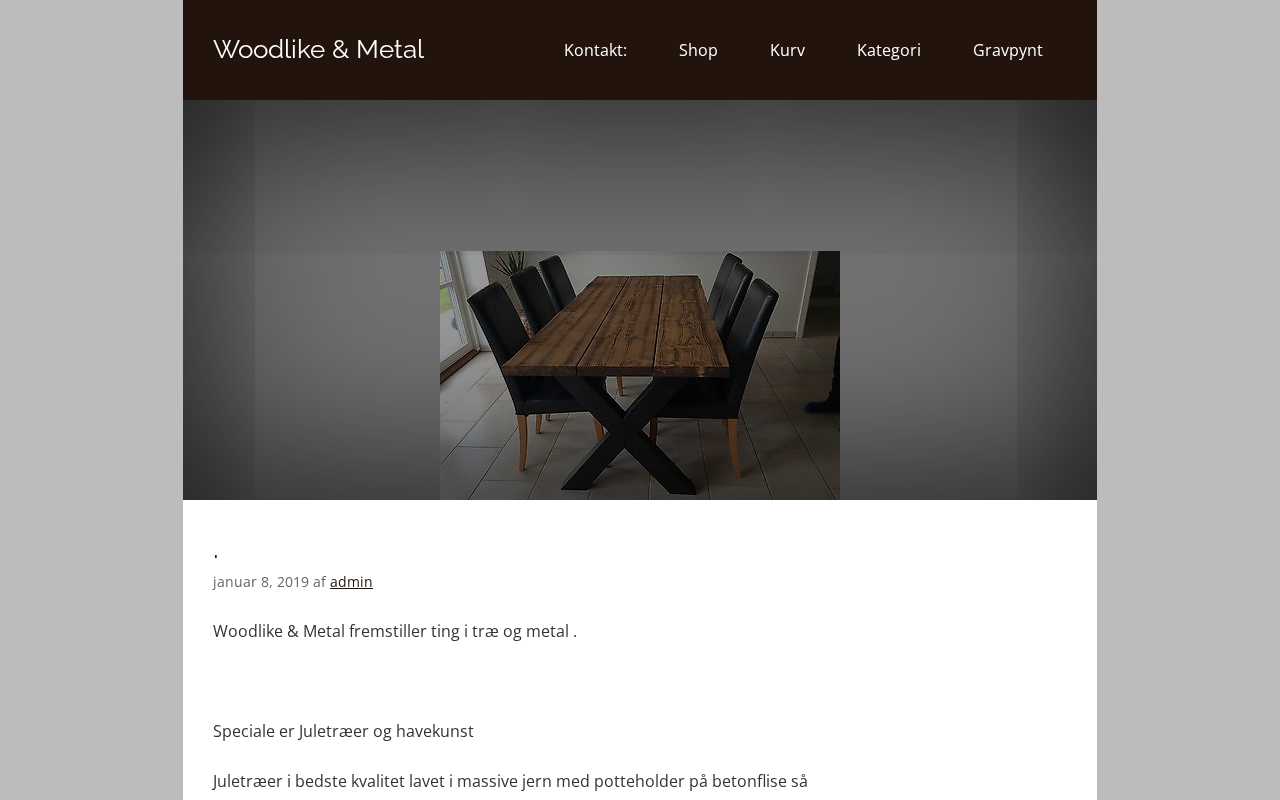Open the Woodlike & Metal site title link
The width and height of the screenshot is (1280, 800).
(318, 49)
